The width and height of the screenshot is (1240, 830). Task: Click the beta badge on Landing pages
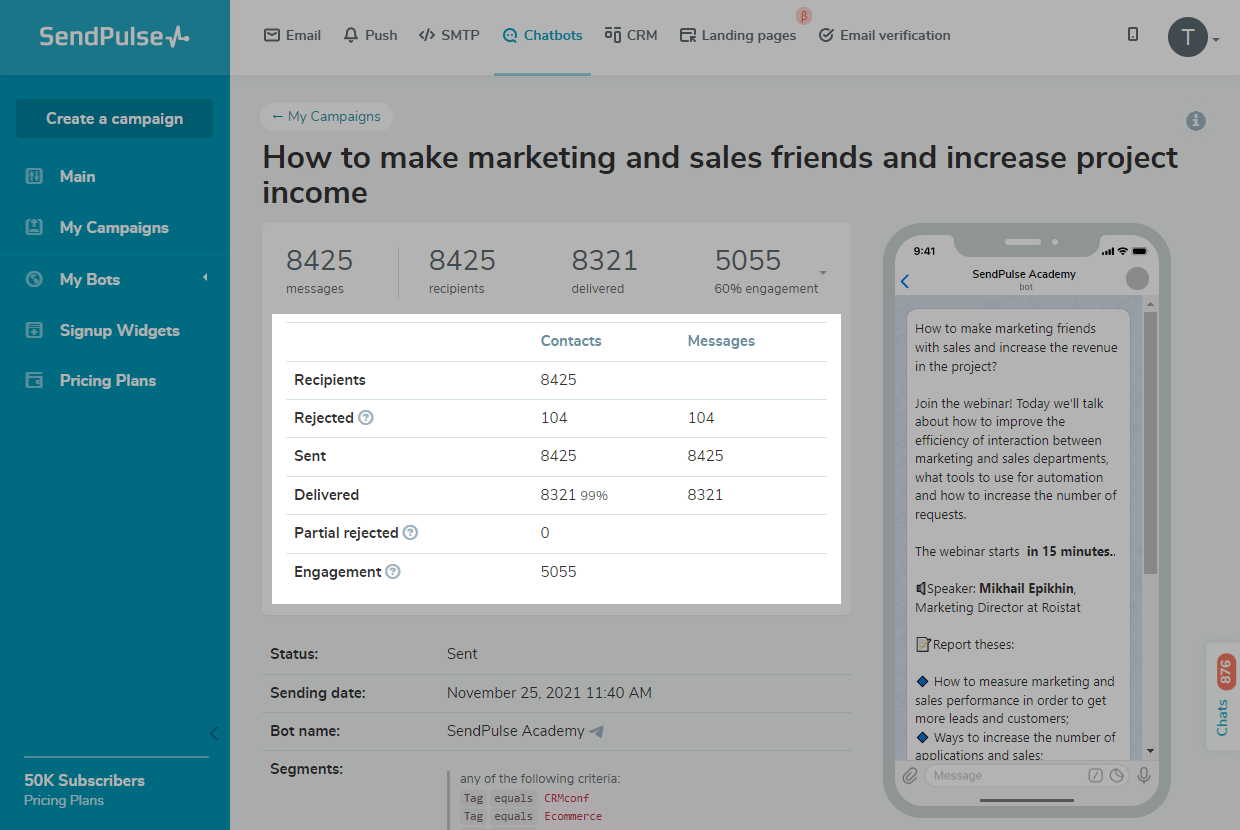tap(803, 16)
